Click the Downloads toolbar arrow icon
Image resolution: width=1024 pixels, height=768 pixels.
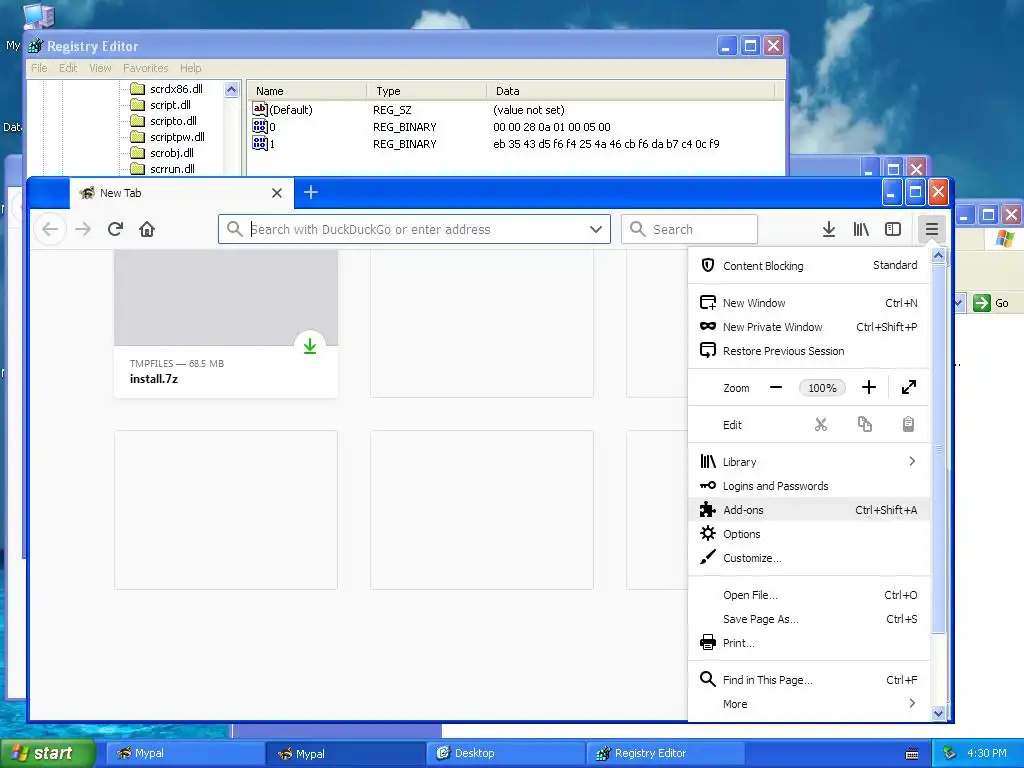coord(829,229)
